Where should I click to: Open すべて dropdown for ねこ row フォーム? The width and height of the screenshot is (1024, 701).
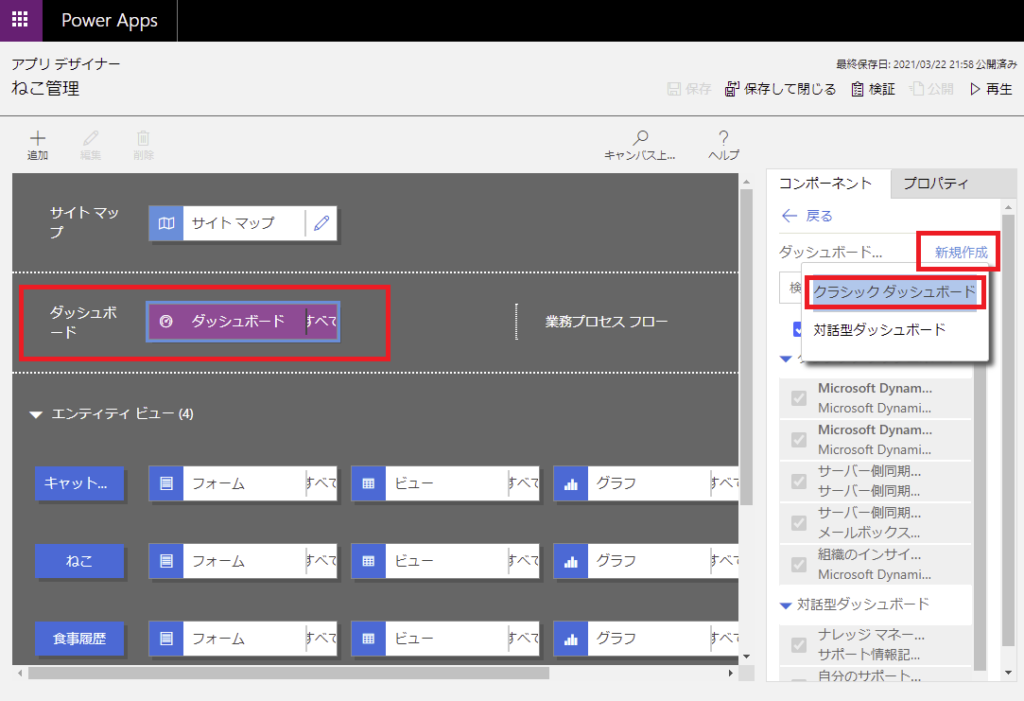(x=321, y=561)
